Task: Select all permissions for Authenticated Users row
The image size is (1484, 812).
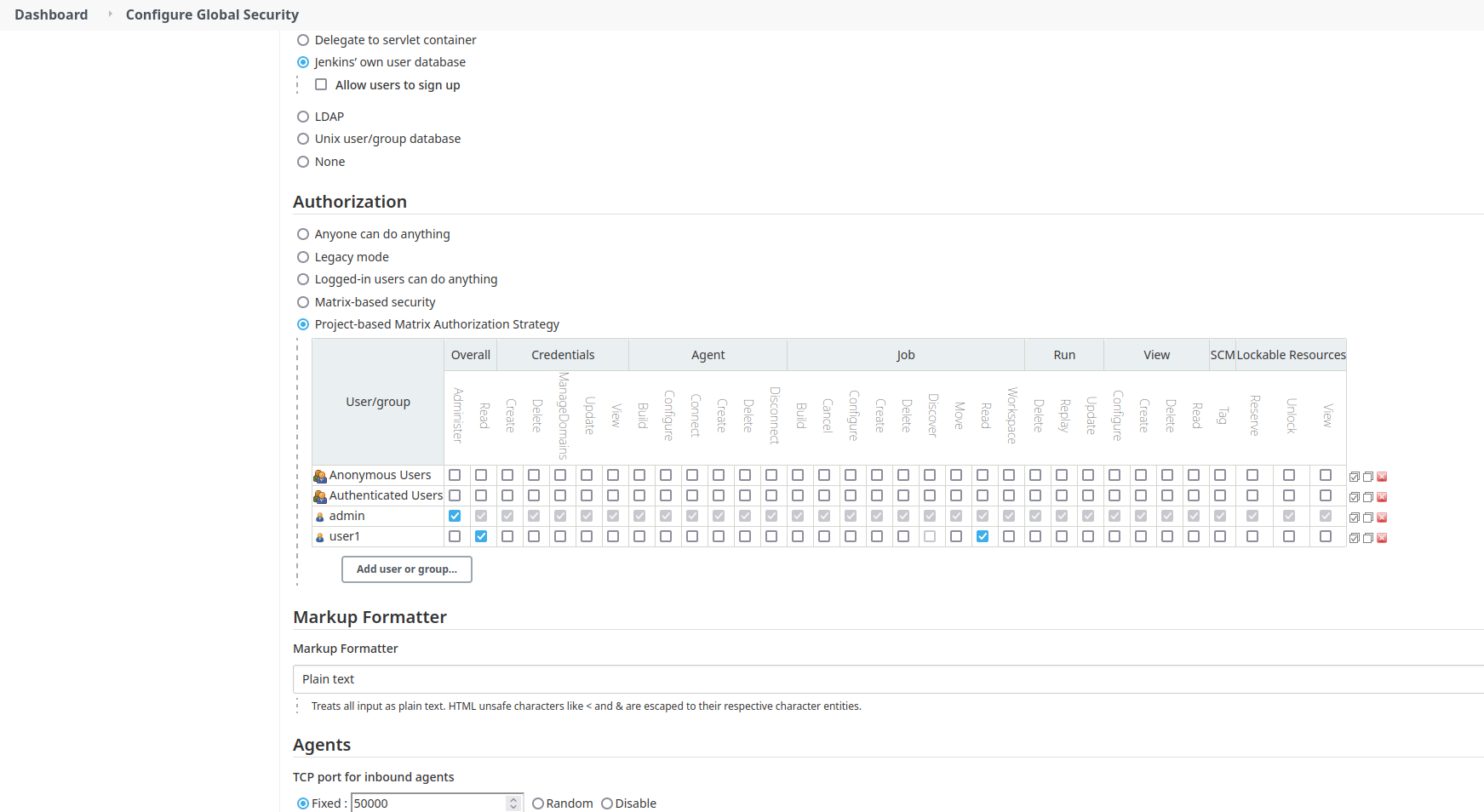Action: click(x=1355, y=497)
